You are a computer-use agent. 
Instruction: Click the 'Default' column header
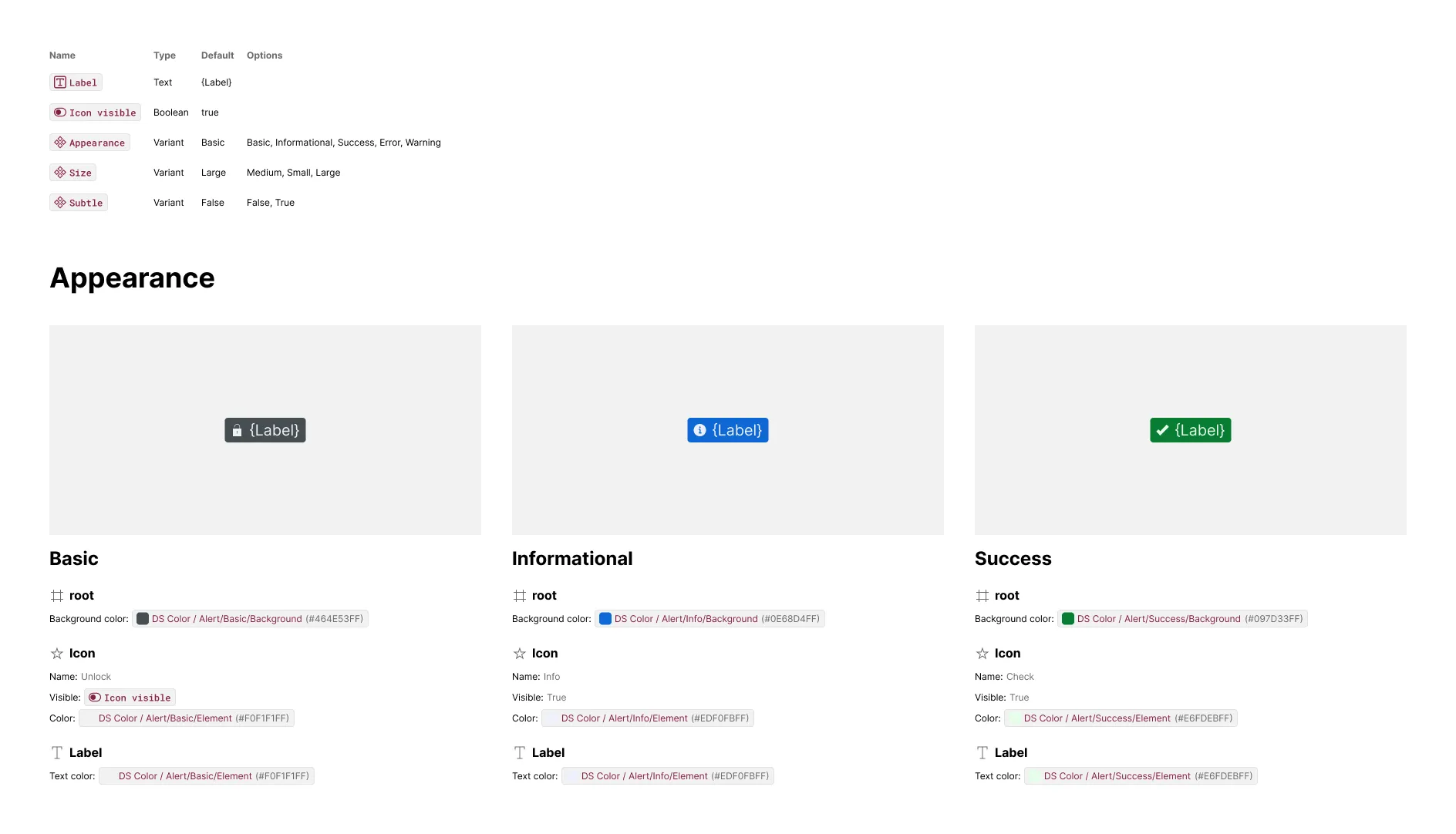click(217, 55)
